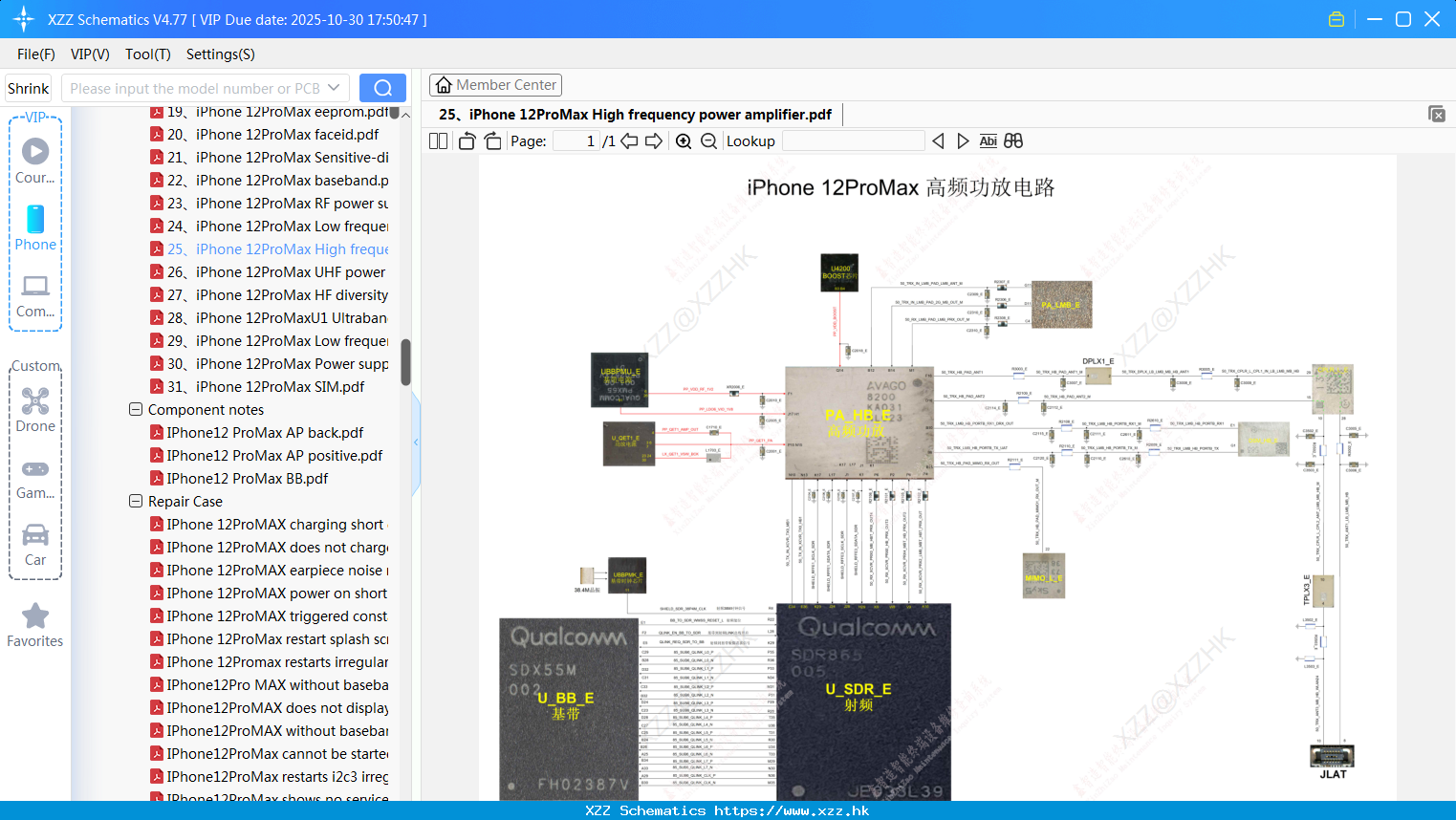Find previous lookup result
This screenshot has height=820, width=1456.
point(938,140)
